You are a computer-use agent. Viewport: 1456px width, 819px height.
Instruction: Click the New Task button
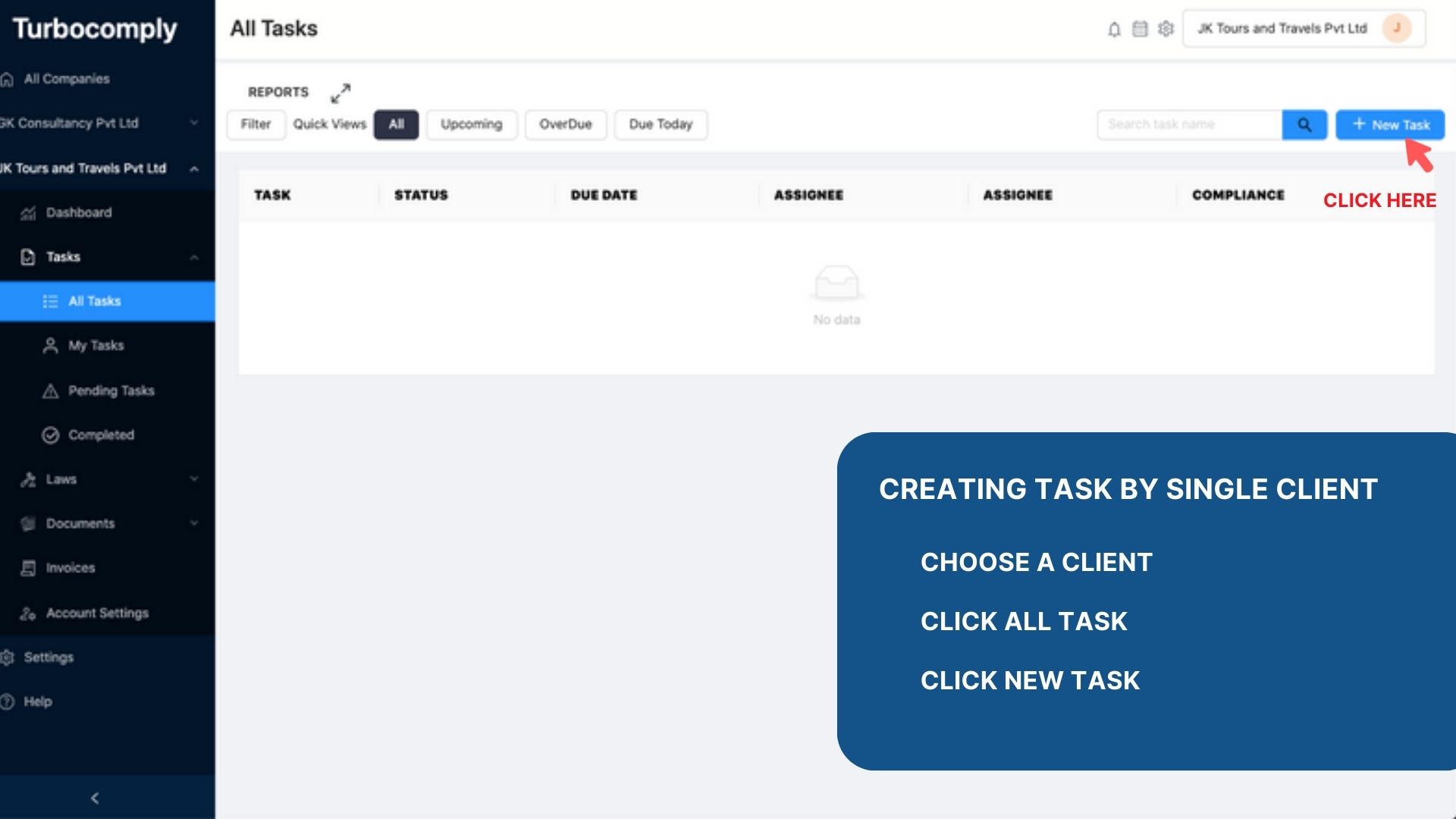1390,125
